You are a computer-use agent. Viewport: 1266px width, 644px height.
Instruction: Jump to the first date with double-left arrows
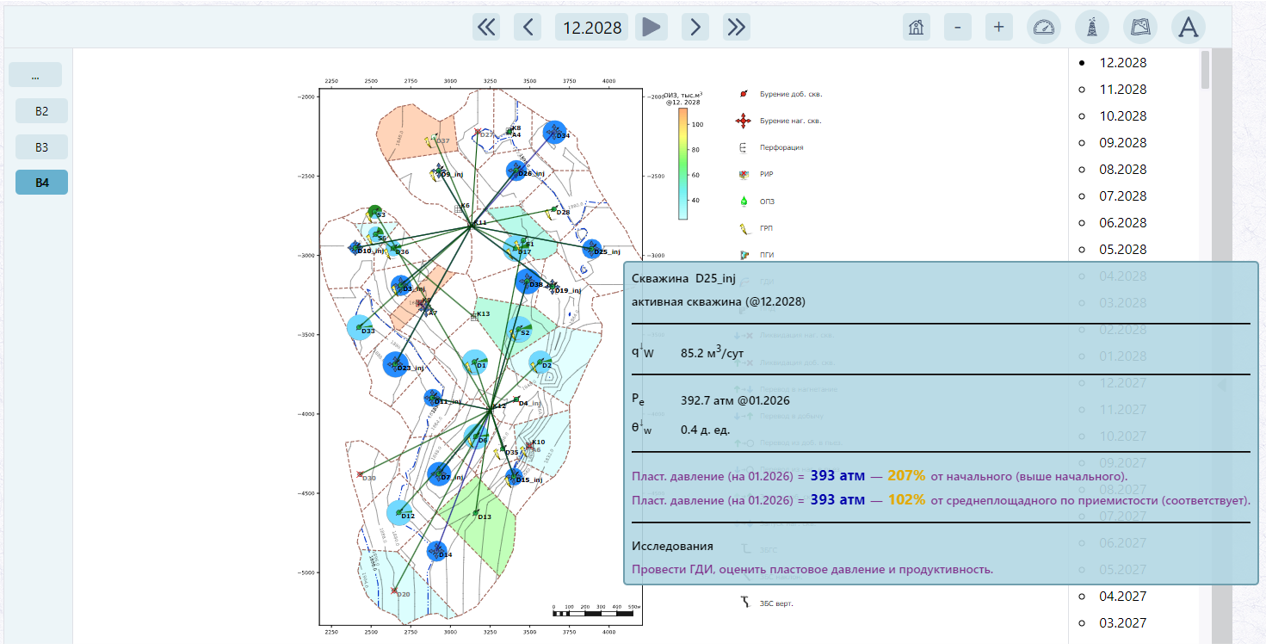tap(486, 27)
